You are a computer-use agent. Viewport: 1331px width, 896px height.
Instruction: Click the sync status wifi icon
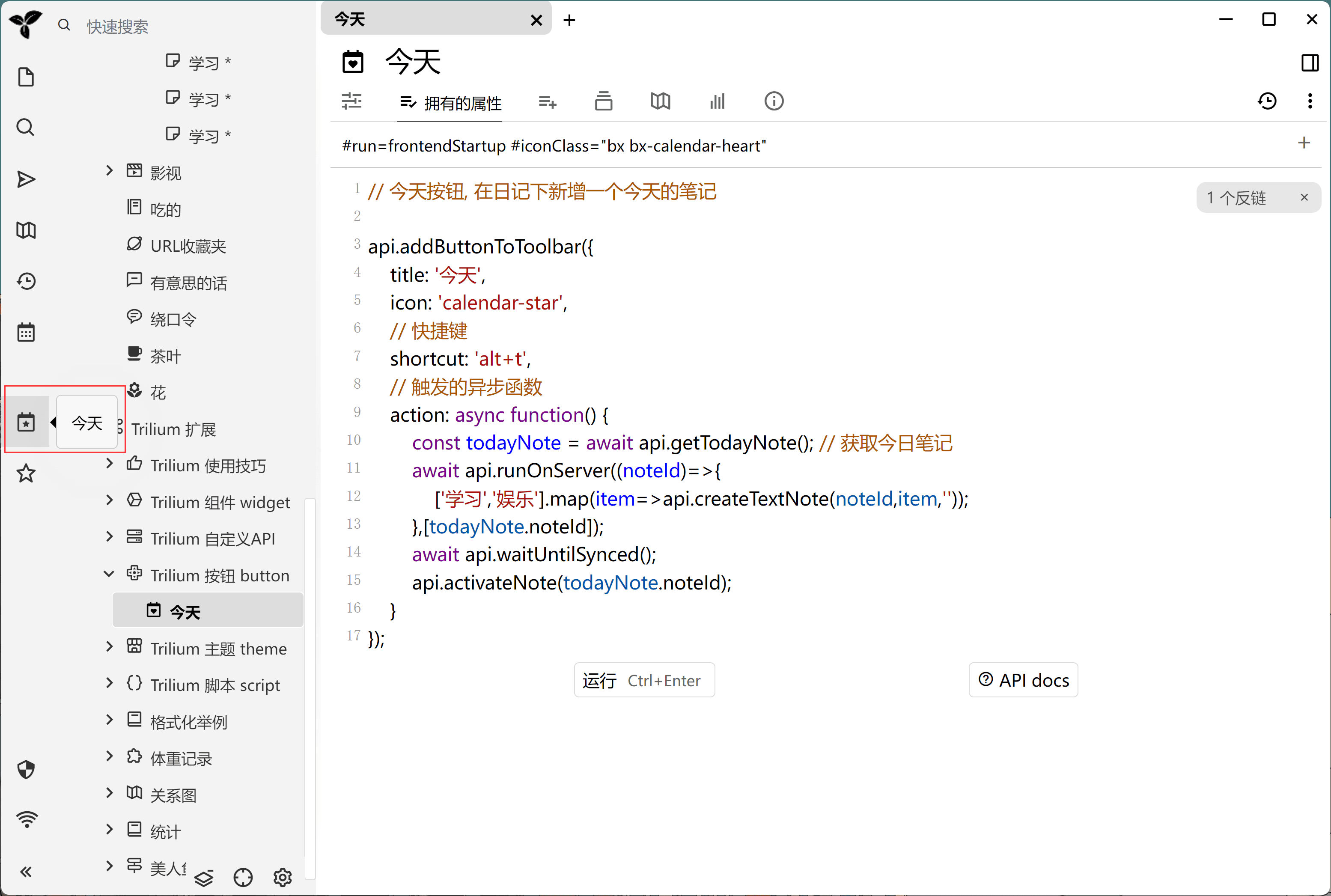pyautogui.click(x=26, y=819)
